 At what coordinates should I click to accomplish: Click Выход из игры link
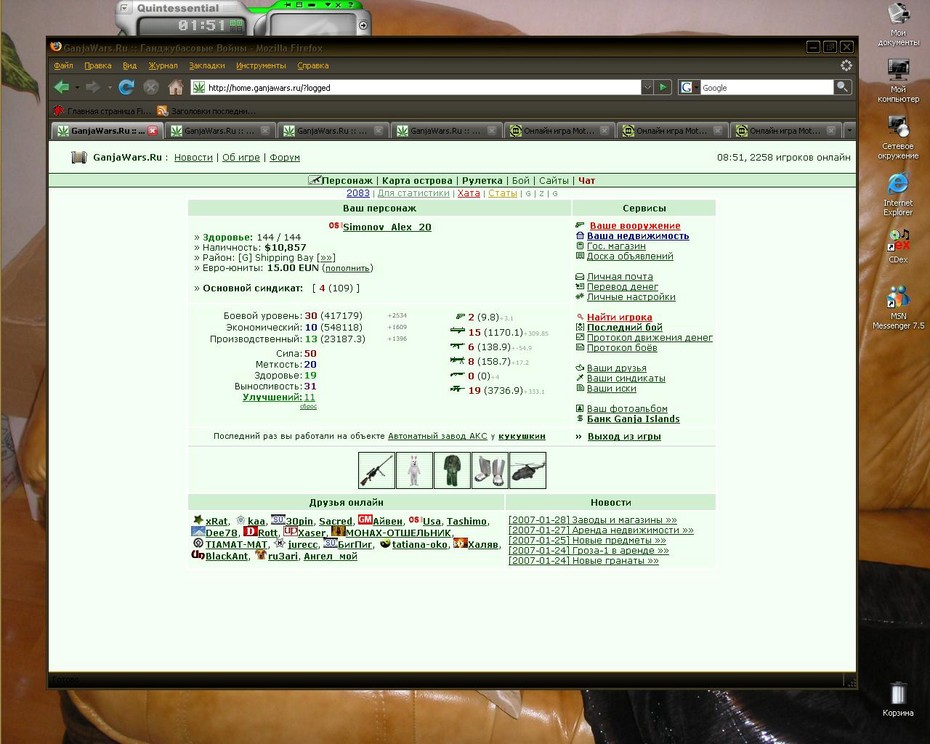[624, 437]
